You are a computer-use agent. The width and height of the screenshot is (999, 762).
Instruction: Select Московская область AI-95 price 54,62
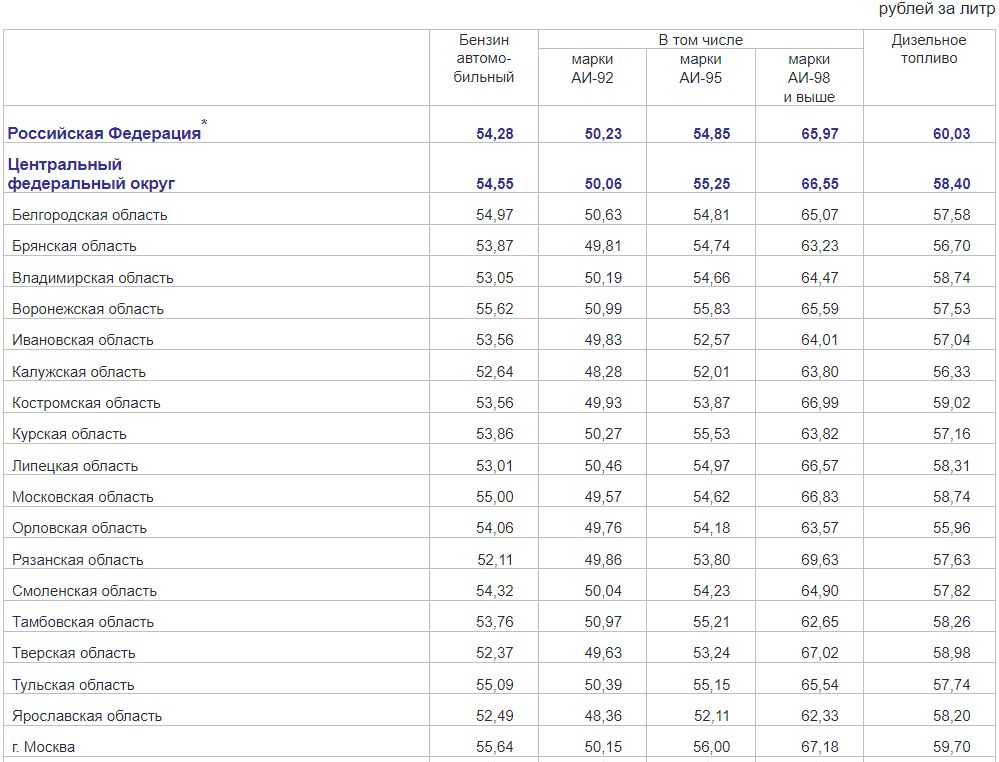[x=711, y=496]
